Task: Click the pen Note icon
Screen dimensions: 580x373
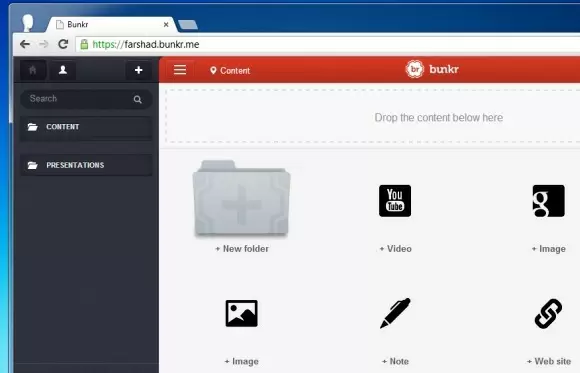Action: pyautogui.click(x=395, y=313)
